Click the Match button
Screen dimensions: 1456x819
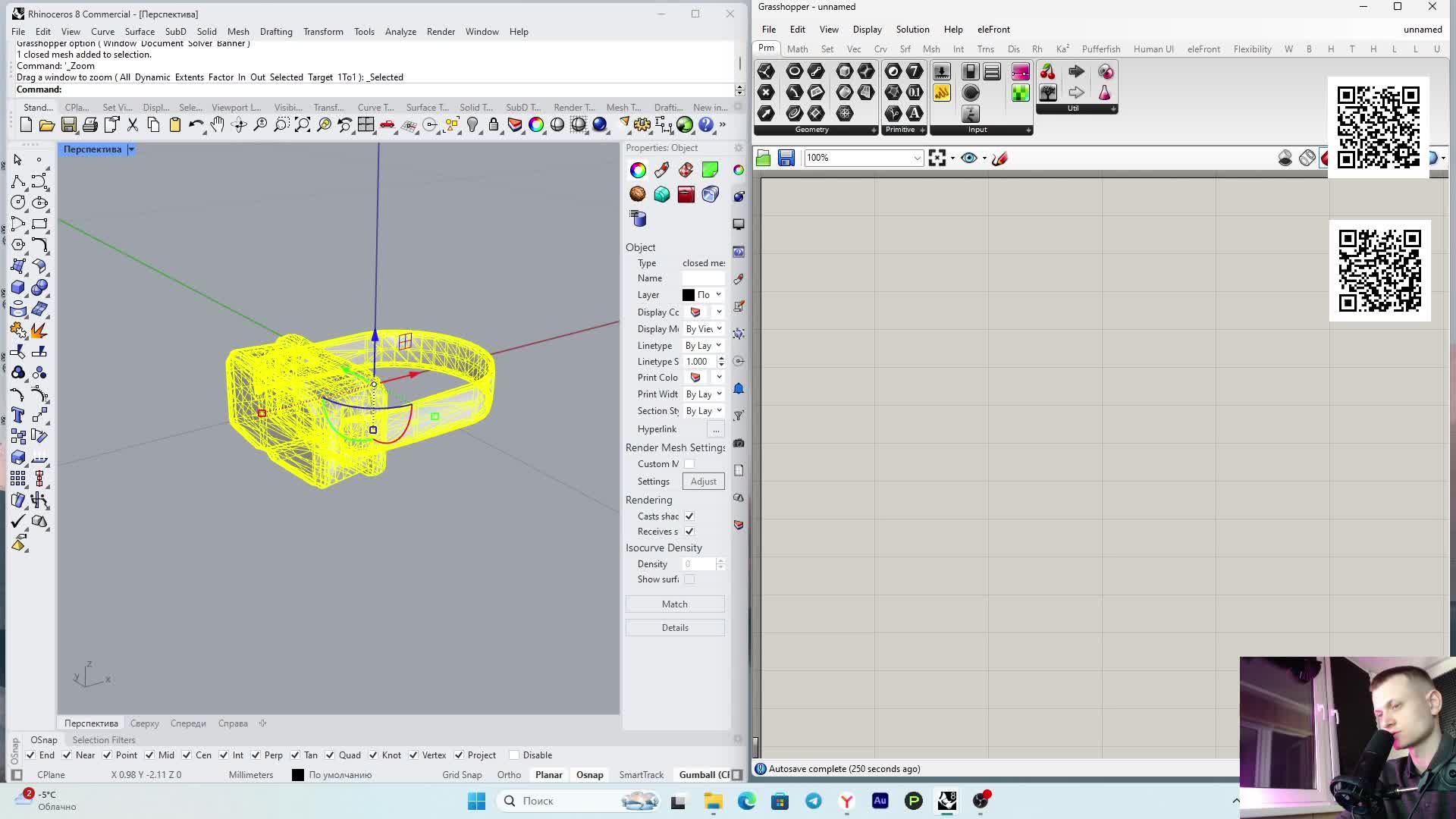point(674,604)
